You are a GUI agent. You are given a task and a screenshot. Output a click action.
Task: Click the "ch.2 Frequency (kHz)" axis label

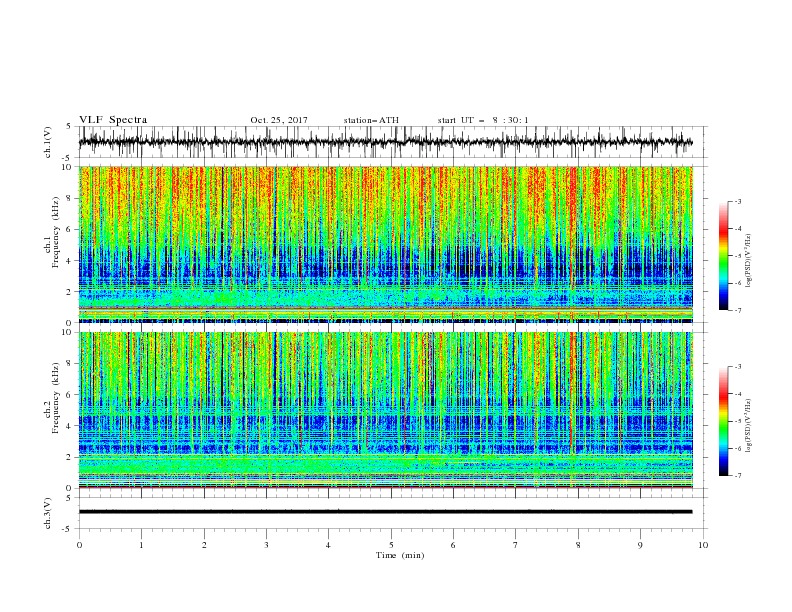[52, 398]
